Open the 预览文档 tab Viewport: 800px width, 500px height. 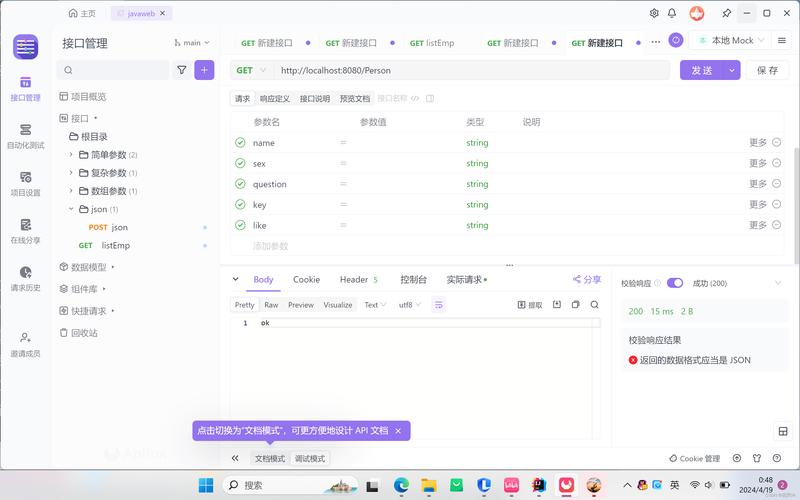tap(355, 98)
